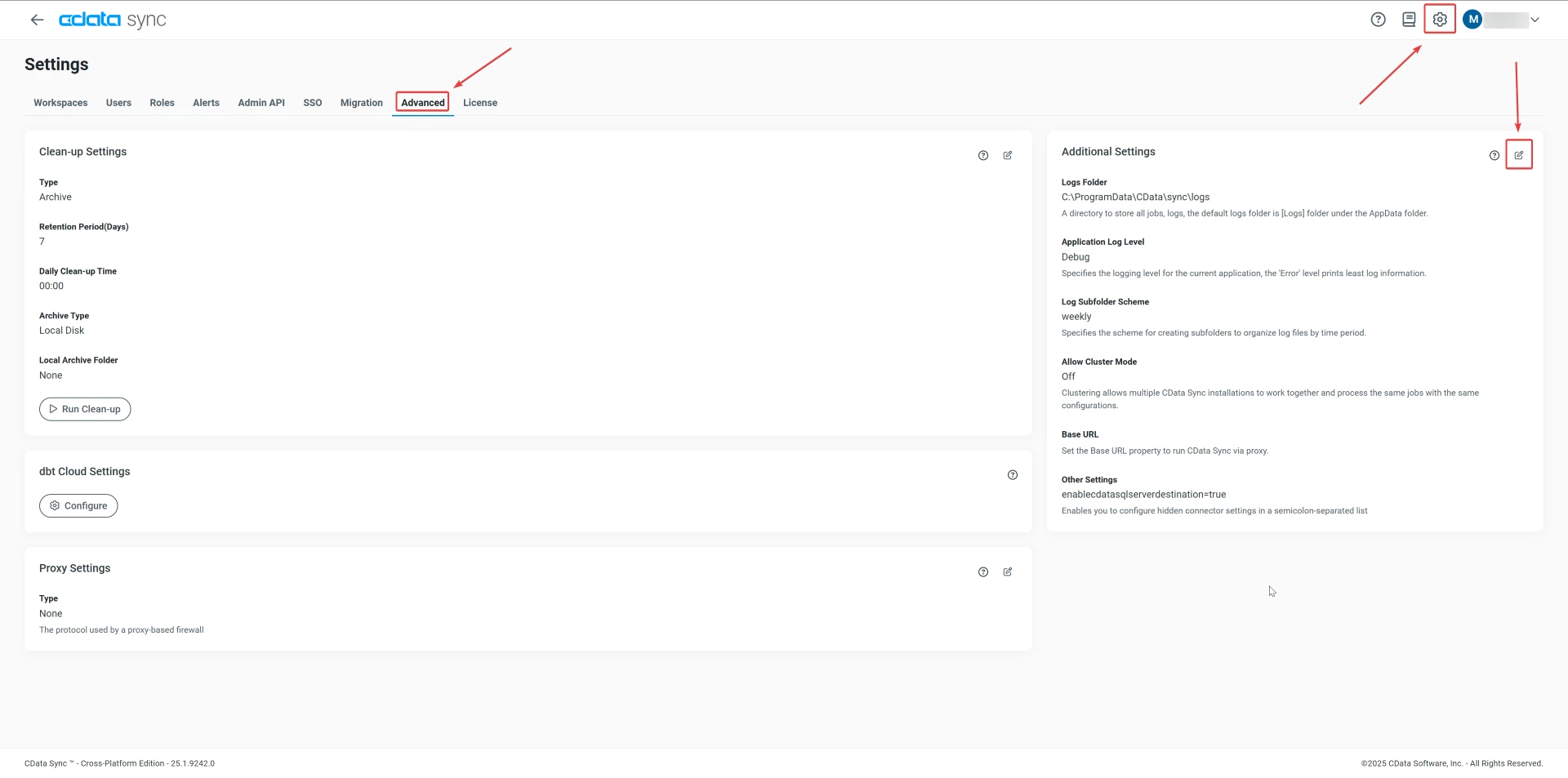
Task: Switch to the Roles tab
Action: coord(162,103)
